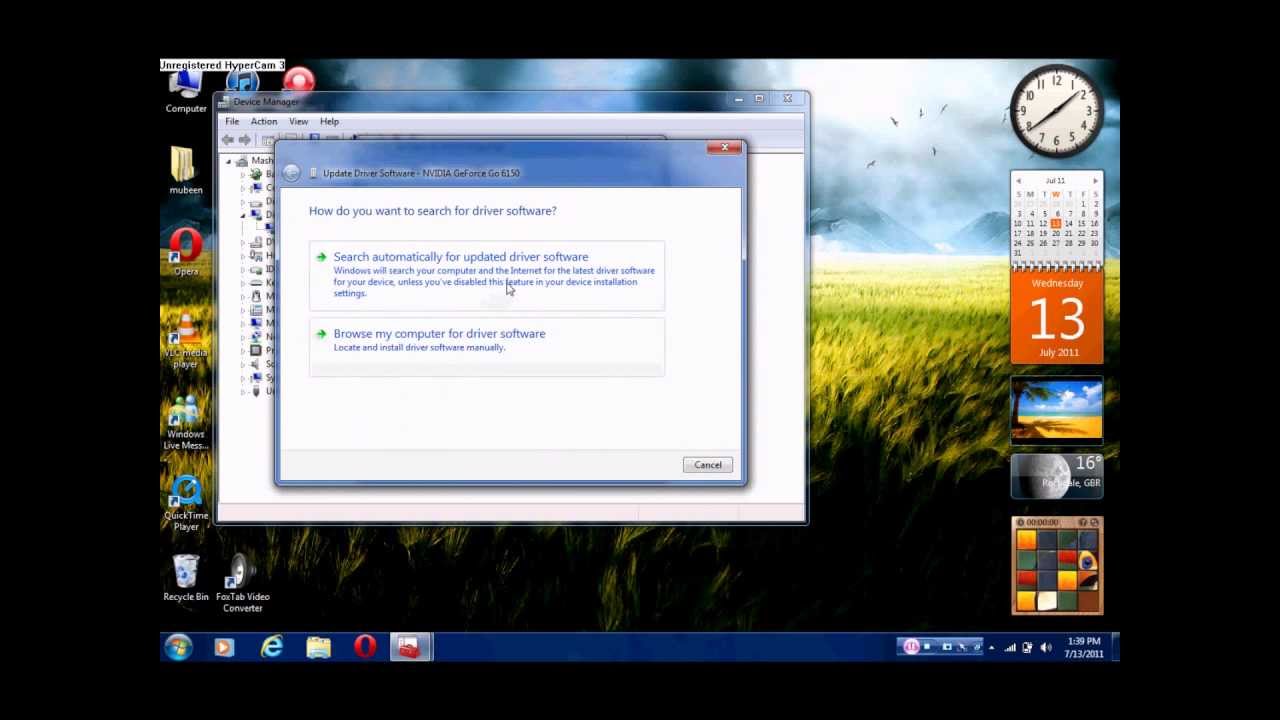Select day 31 in the calendar gadget
This screenshot has height=720, width=1280.
(1018, 253)
